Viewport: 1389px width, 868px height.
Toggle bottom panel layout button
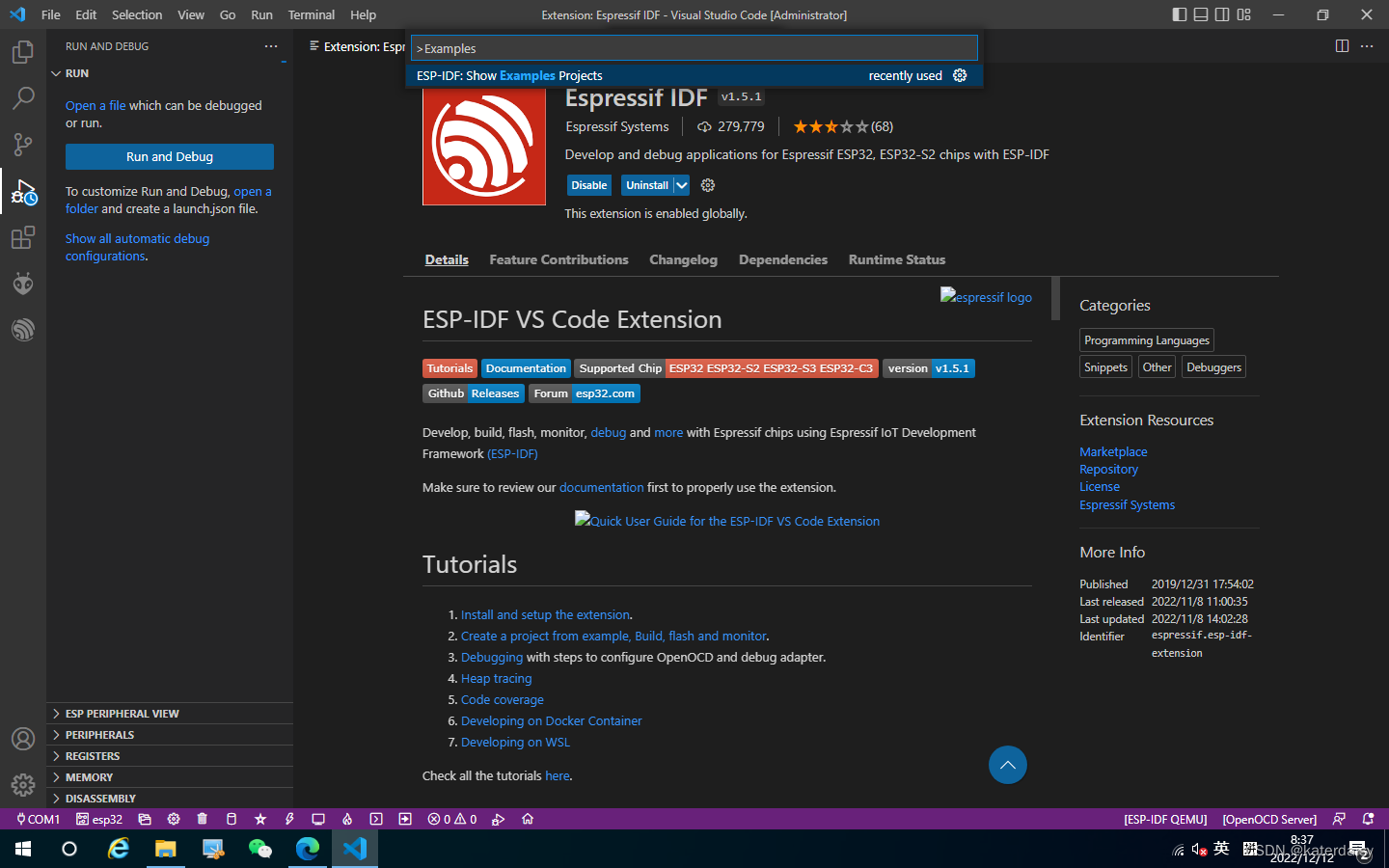pyautogui.click(x=1201, y=14)
